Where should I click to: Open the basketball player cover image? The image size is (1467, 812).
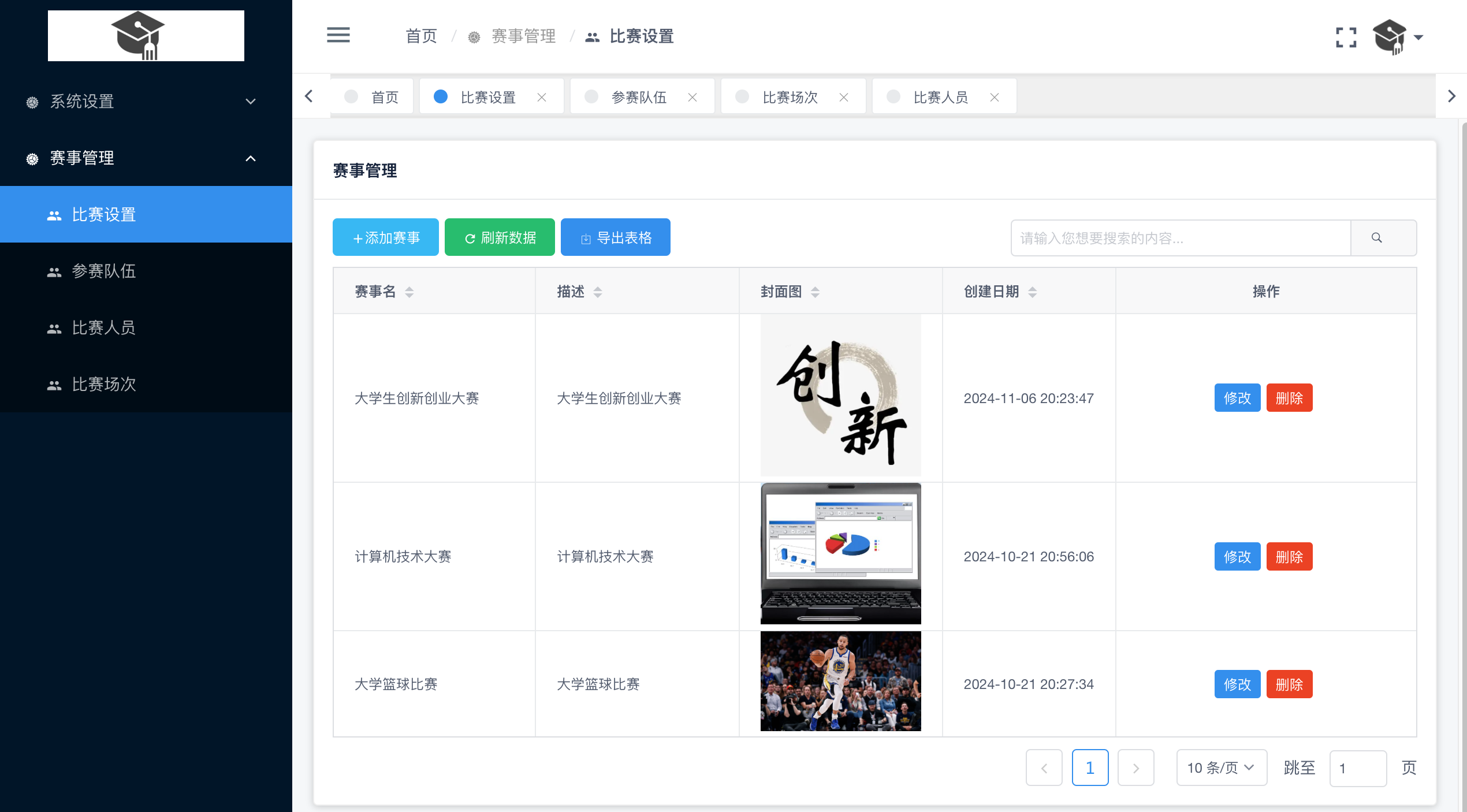(x=840, y=681)
